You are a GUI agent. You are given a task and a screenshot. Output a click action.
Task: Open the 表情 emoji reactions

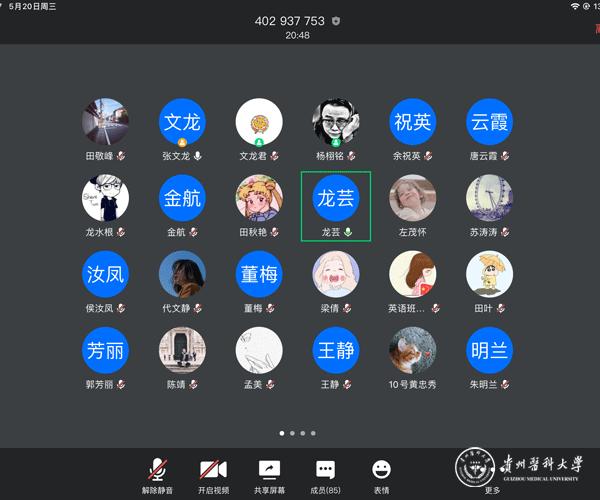pos(381,473)
